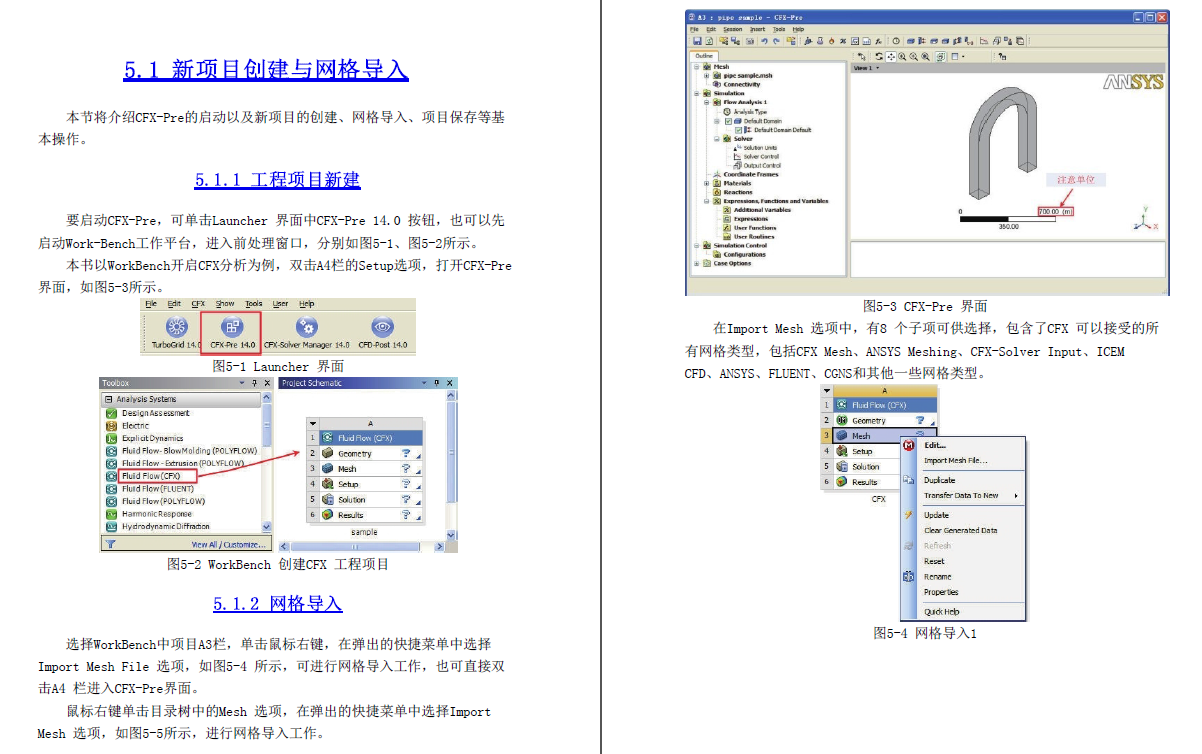Screen dimensions: 1202x754
Task: Click Toolbox scroll down arrow
Action: 266,527
